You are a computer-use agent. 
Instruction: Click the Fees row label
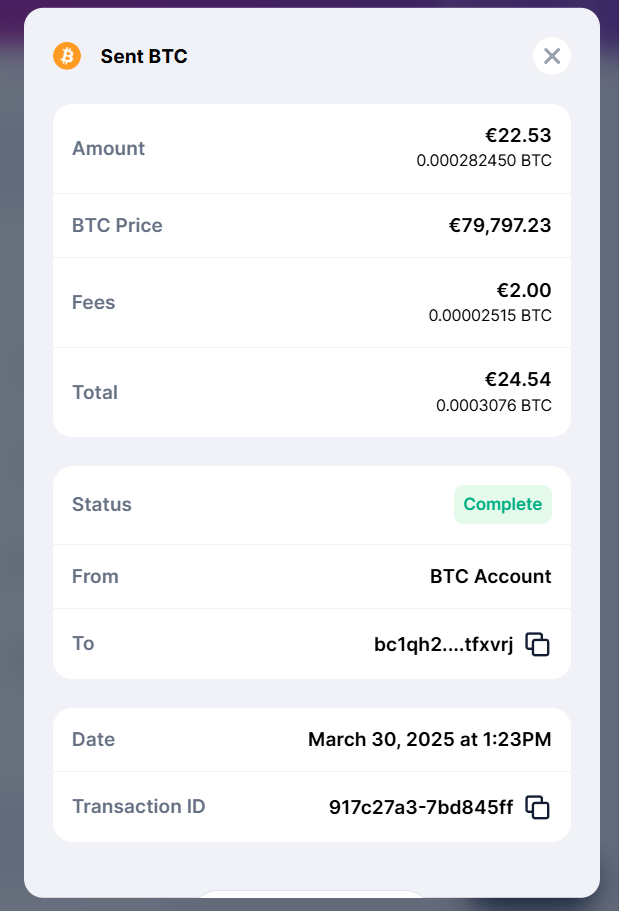(93, 302)
